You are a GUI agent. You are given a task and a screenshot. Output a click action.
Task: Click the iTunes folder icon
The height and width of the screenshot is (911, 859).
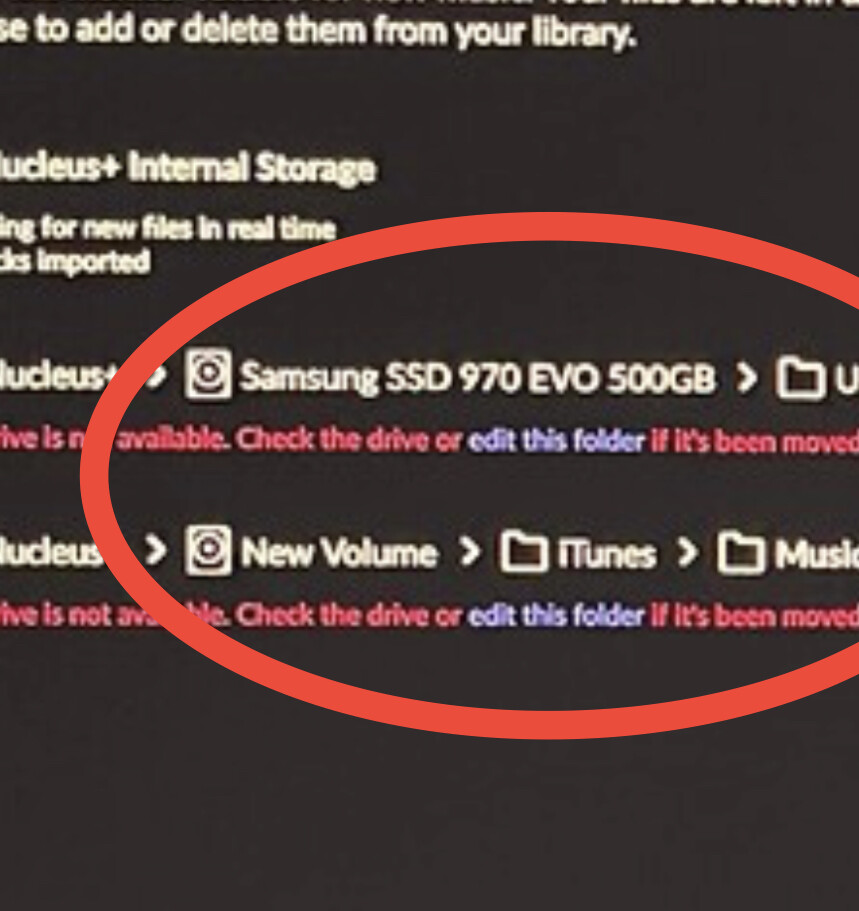tap(524, 551)
